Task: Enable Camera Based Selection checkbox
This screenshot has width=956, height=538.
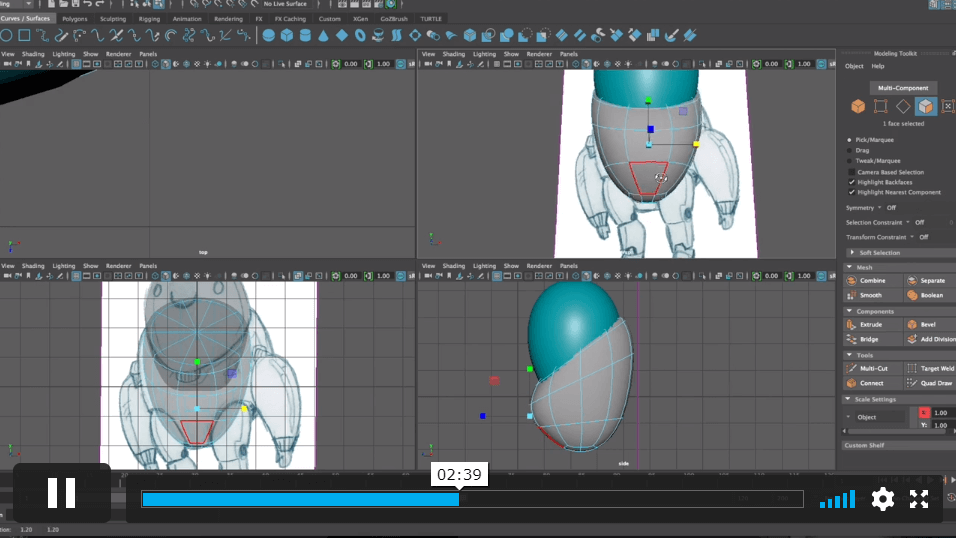Action: (x=851, y=172)
